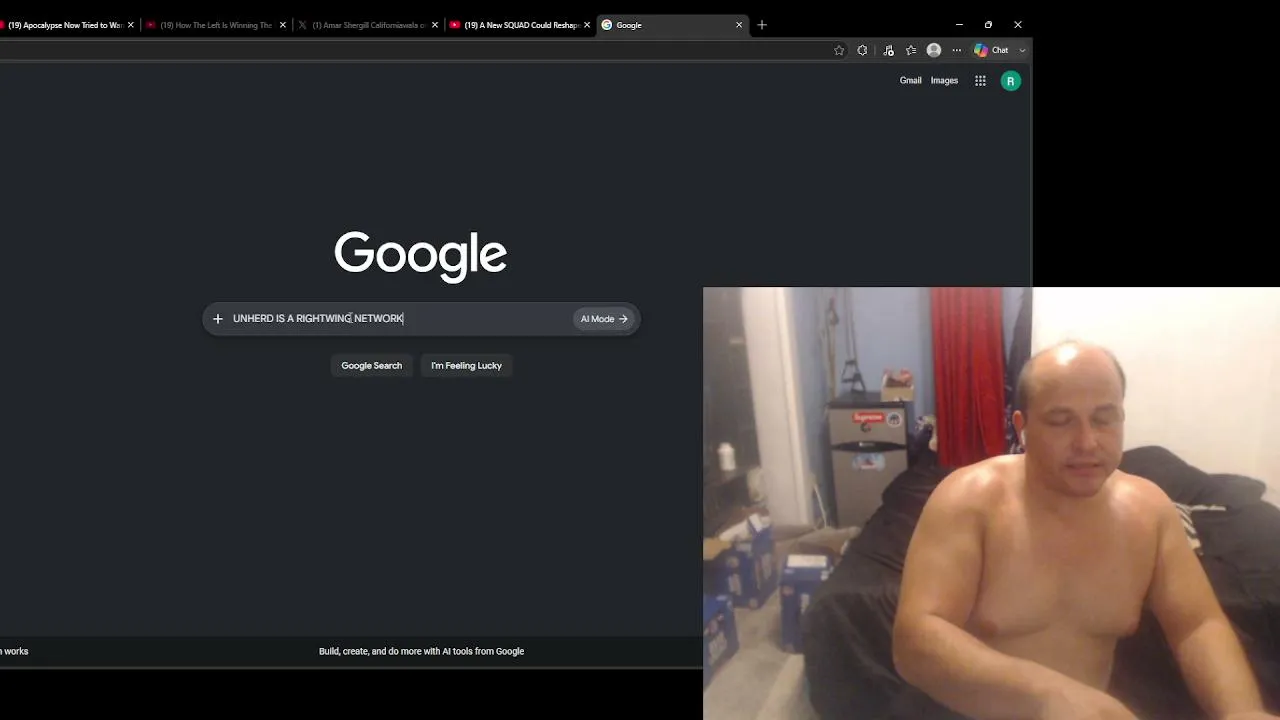The image size is (1280, 720).
Task: Close the Apocalypse Now tab
Action: tap(130, 25)
